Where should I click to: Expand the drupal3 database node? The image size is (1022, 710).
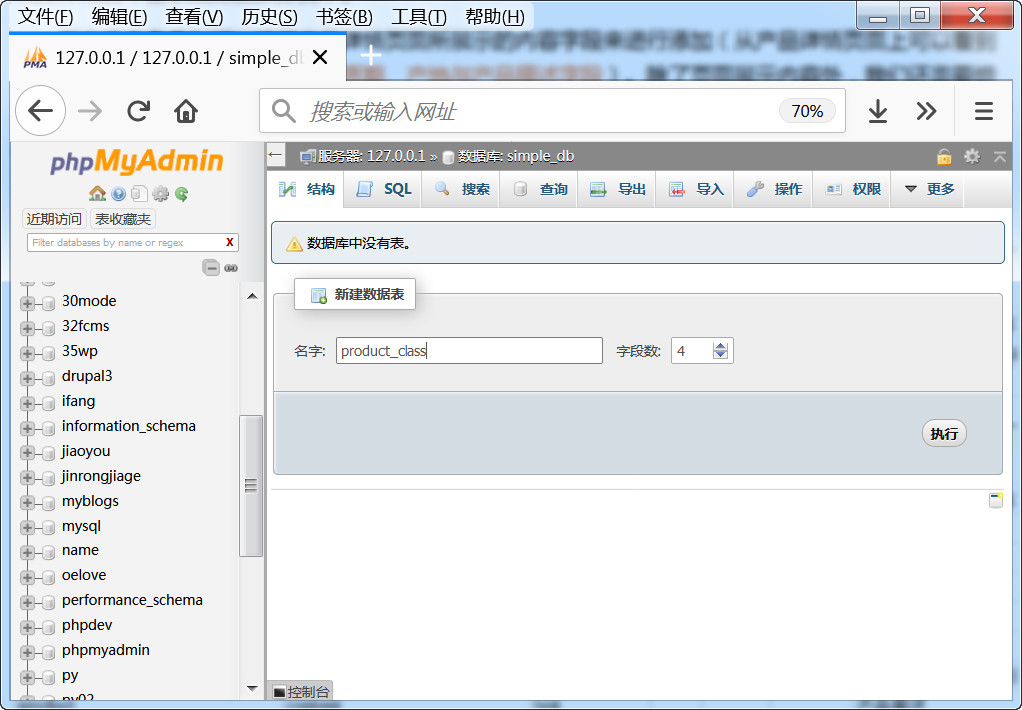tap(27, 378)
